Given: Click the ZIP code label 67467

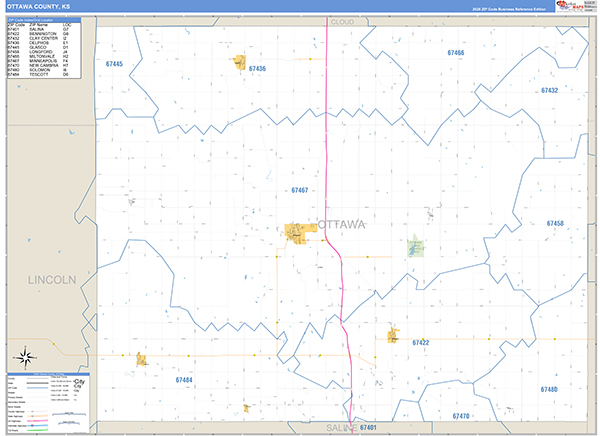Looking at the screenshot, I should tap(300, 190).
